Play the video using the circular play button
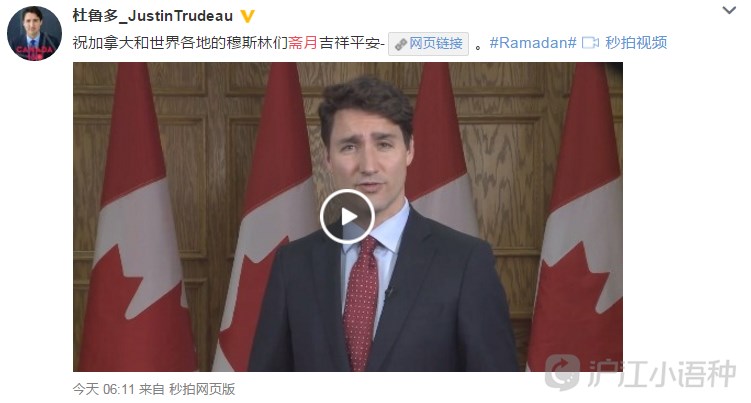Screen dimensions: 751x403 (347, 217)
